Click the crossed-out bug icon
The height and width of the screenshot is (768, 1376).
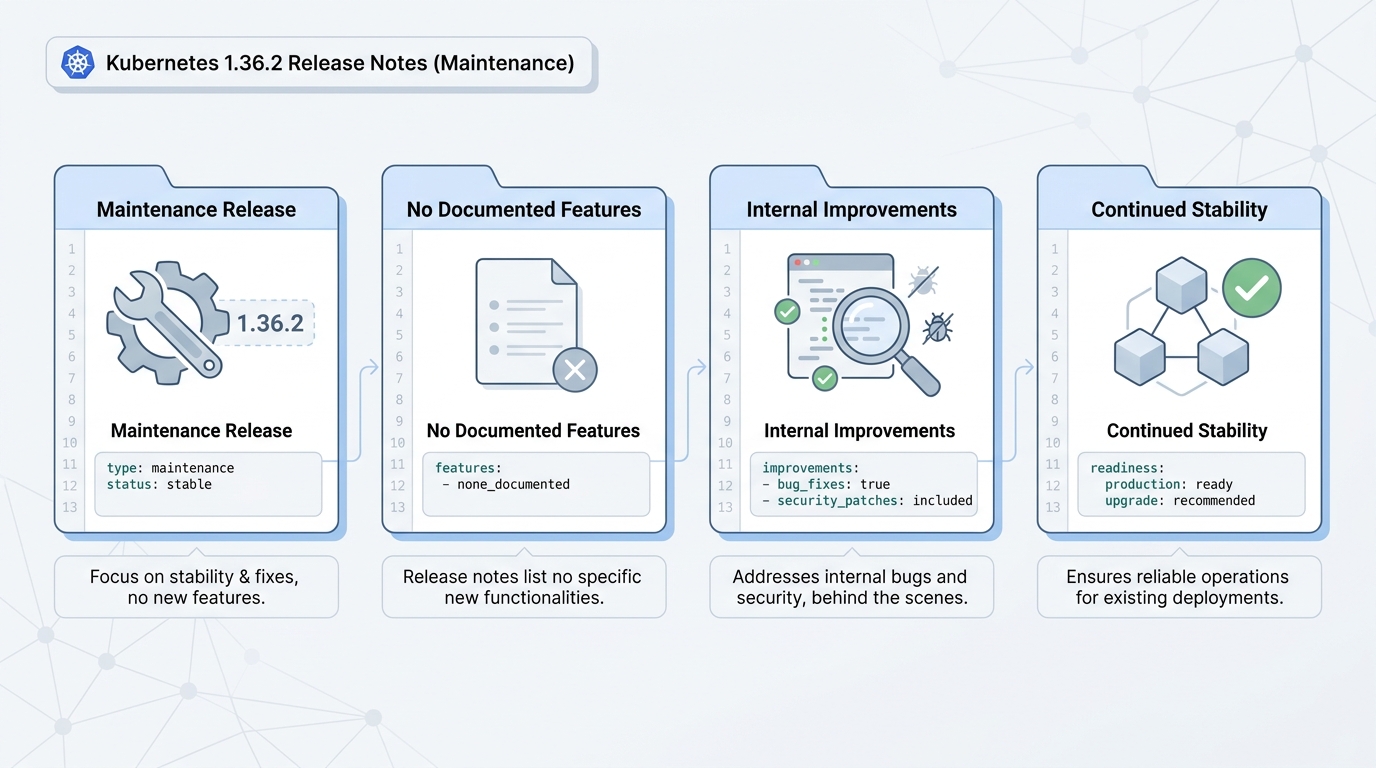click(923, 281)
